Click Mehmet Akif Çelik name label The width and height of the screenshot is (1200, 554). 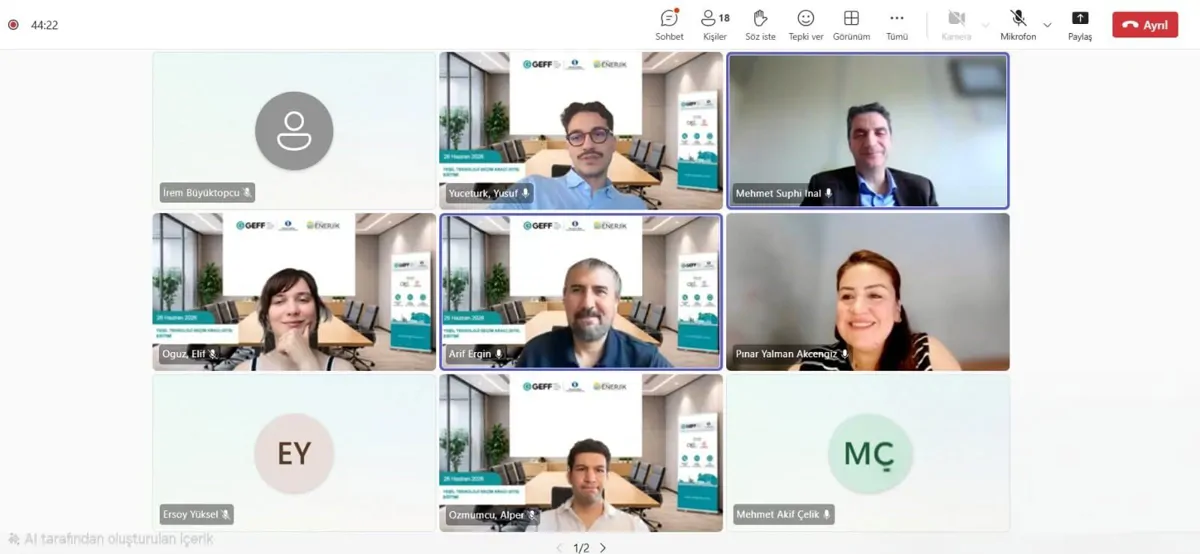click(784, 515)
